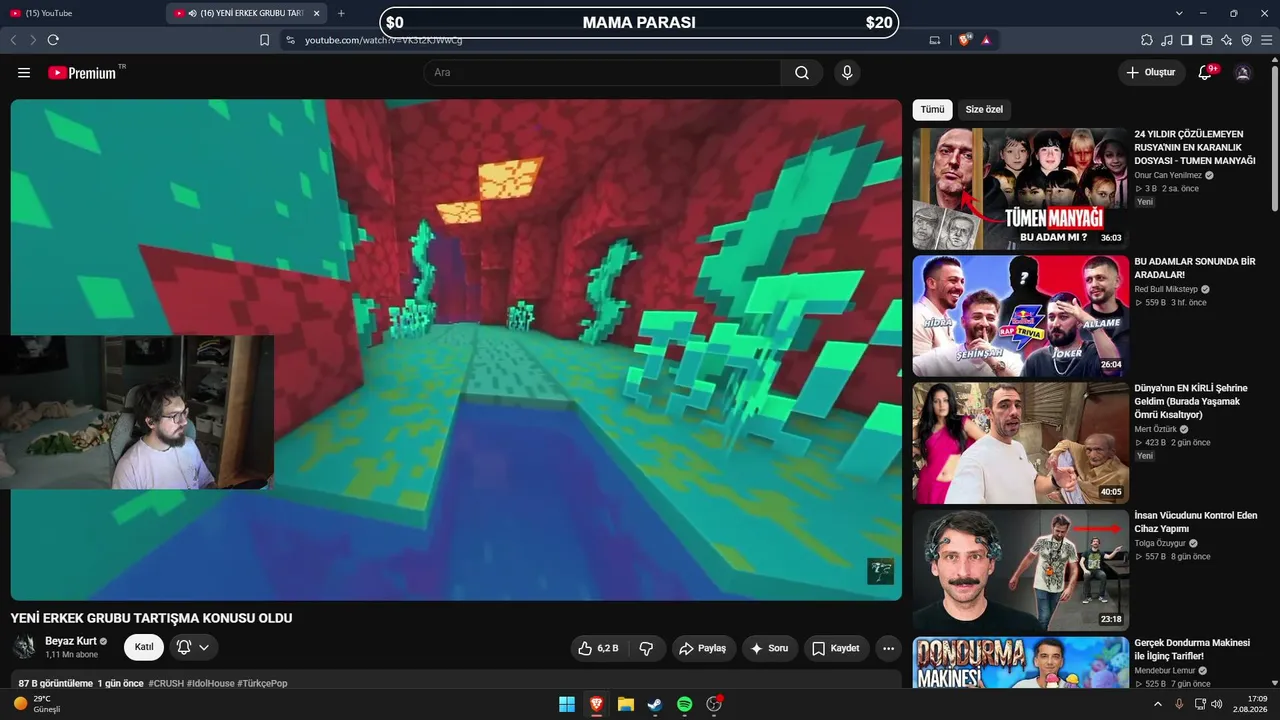Image resolution: width=1280 pixels, height=720 pixels.
Task: Close the YENİ ERKEK GRUBU tab
Action: click(317, 13)
